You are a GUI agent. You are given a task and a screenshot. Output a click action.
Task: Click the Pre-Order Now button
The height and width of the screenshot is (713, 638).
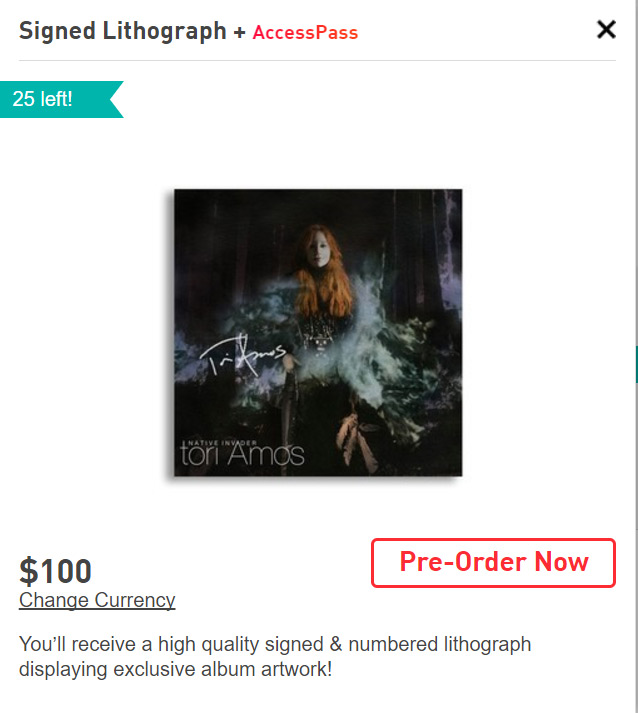[493, 562]
